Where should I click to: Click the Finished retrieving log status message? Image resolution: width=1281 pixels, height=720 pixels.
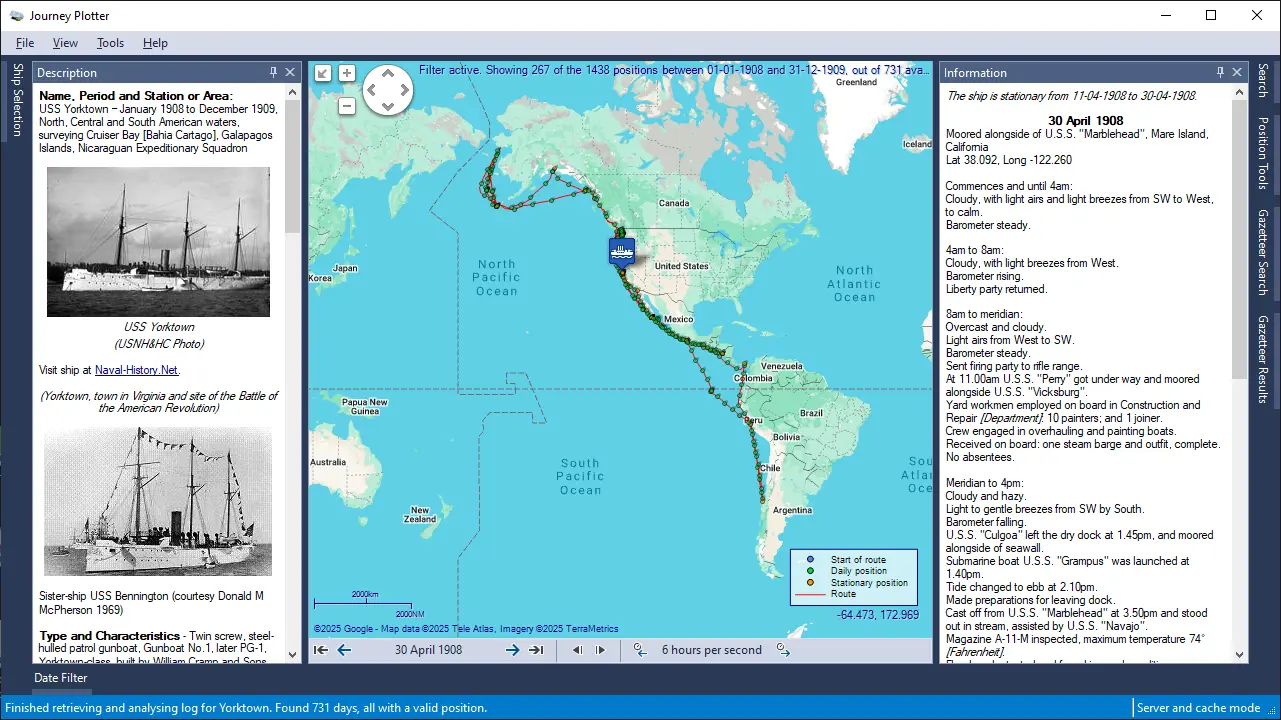coord(246,708)
